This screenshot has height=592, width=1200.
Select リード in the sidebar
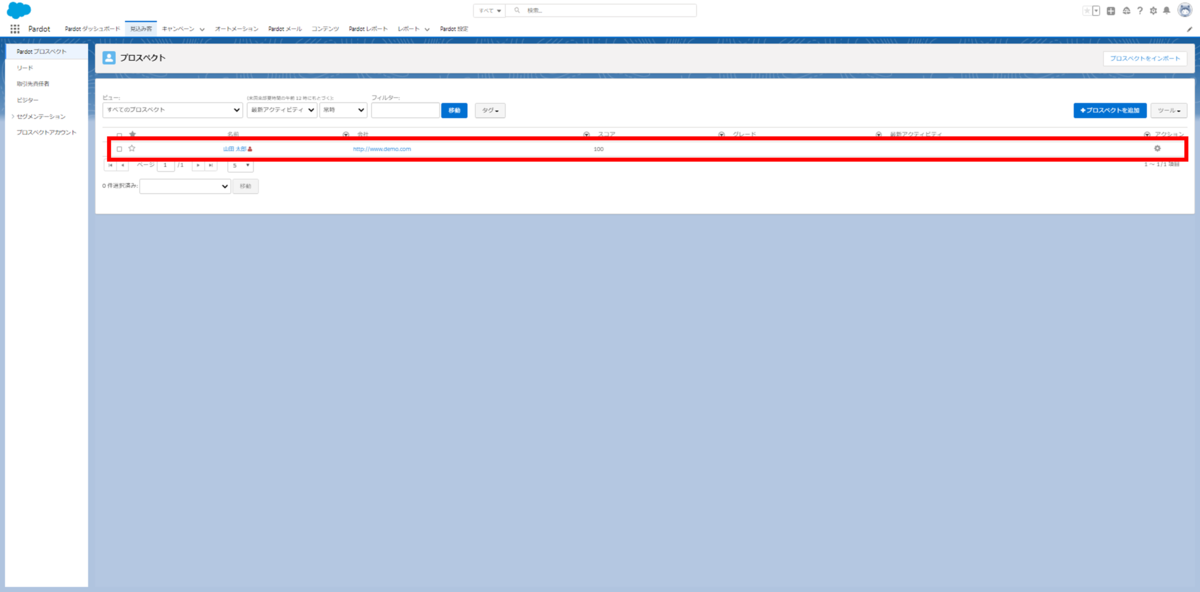click(25, 68)
